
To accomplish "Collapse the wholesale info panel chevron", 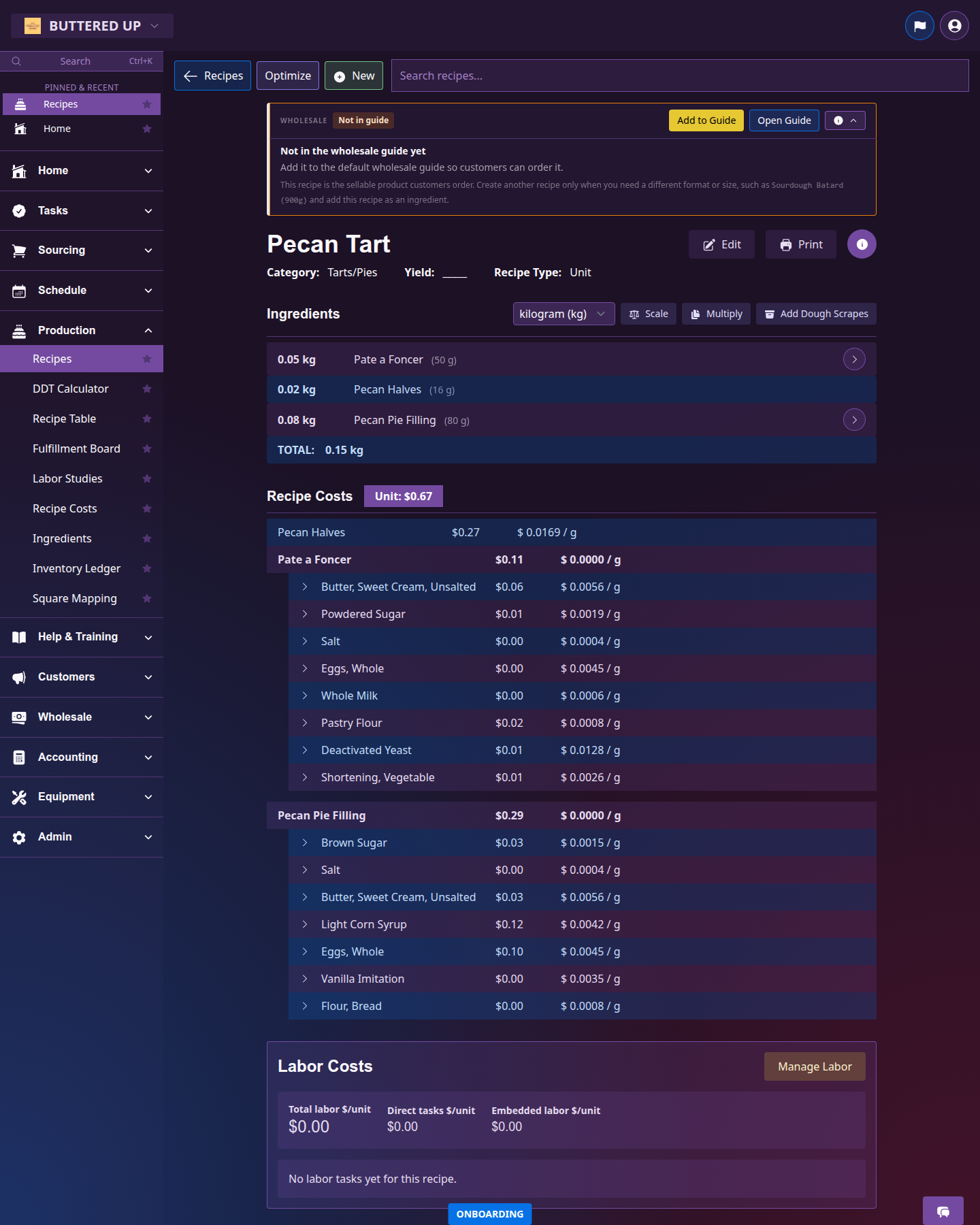I will click(845, 120).
